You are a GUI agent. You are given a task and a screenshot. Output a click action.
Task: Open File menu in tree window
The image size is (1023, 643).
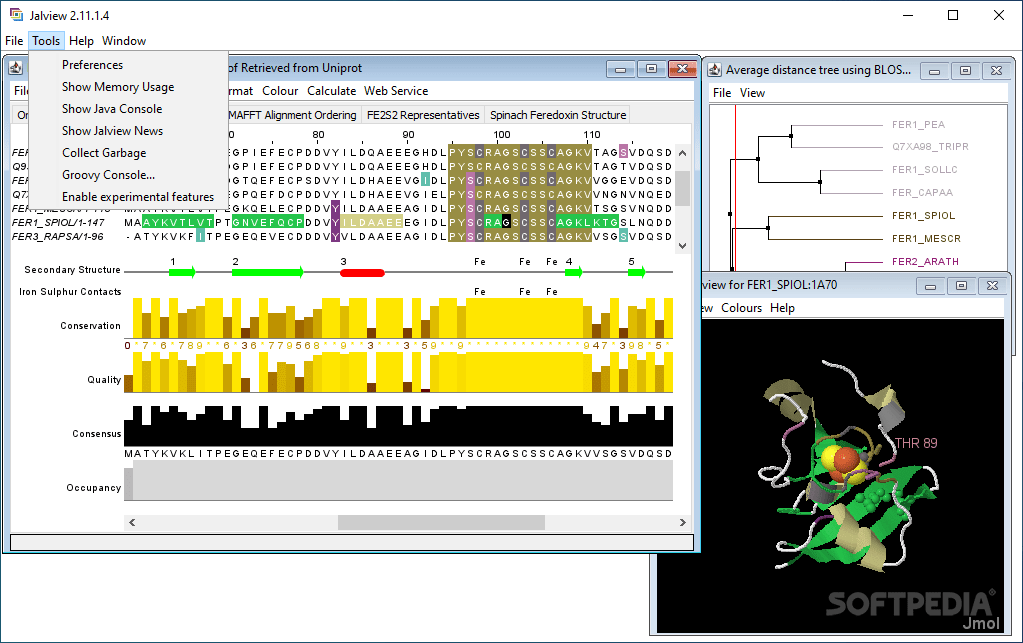pyautogui.click(x=722, y=93)
